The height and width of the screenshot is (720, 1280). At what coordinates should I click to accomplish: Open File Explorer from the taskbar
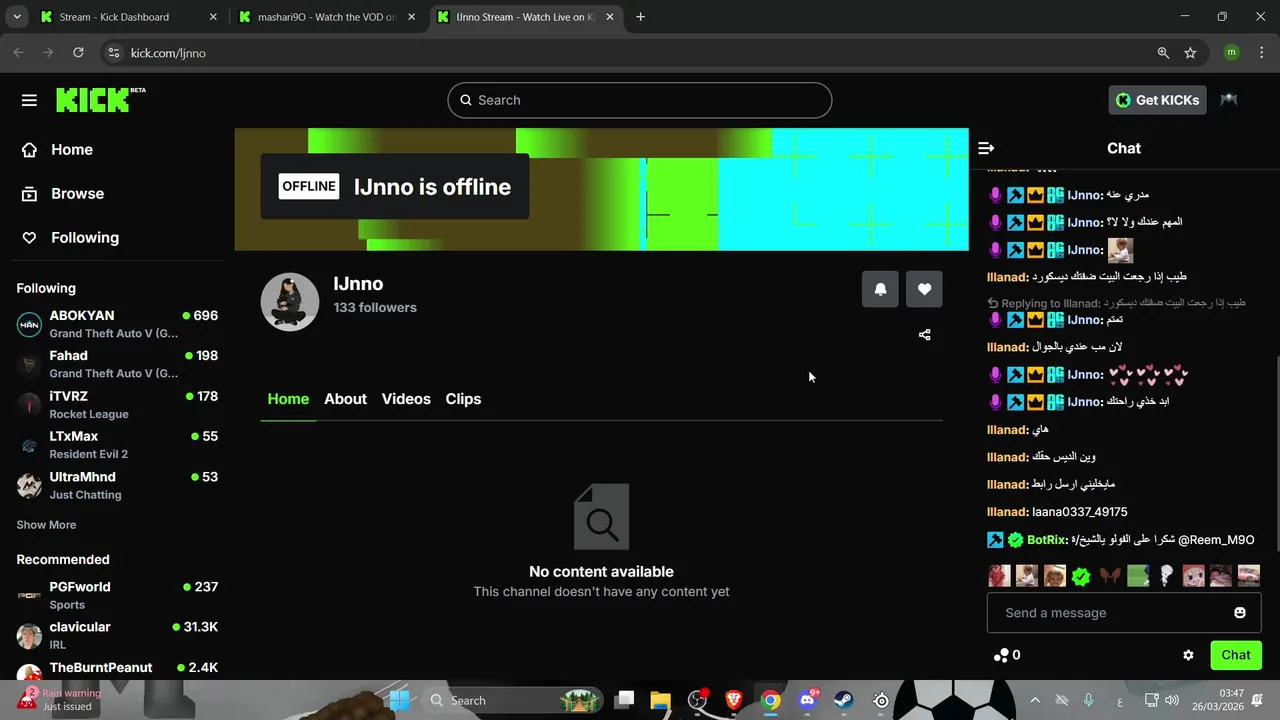(661, 700)
